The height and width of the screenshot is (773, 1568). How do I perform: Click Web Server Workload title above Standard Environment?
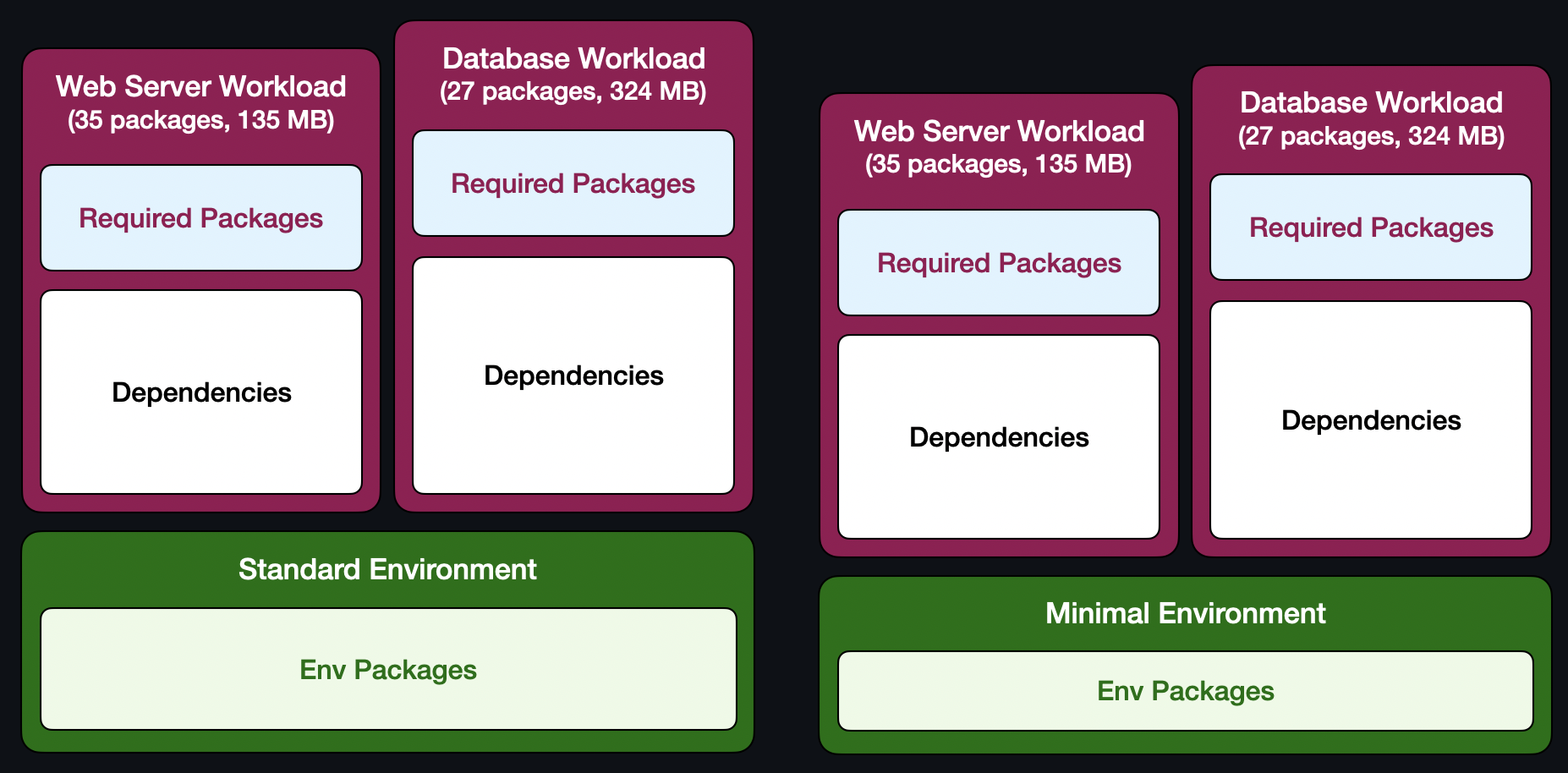click(201, 86)
